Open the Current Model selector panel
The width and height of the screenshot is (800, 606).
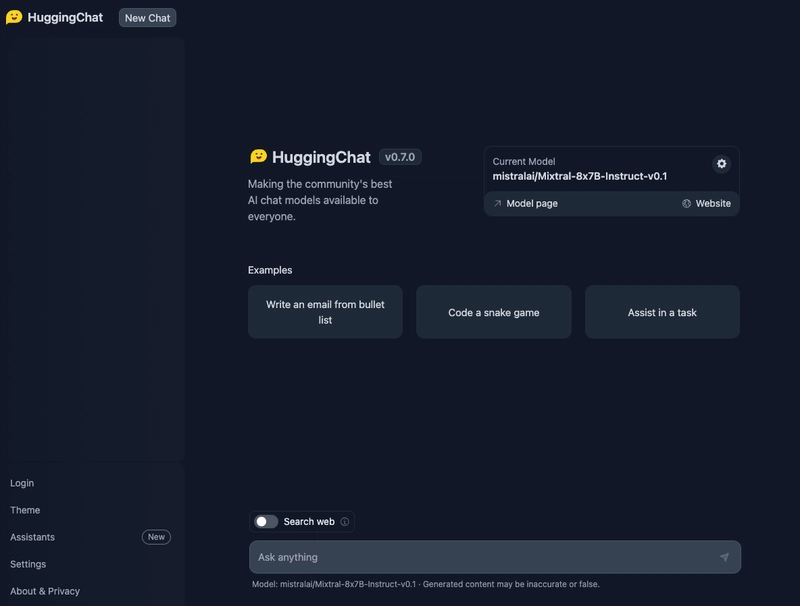click(x=580, y=170)
